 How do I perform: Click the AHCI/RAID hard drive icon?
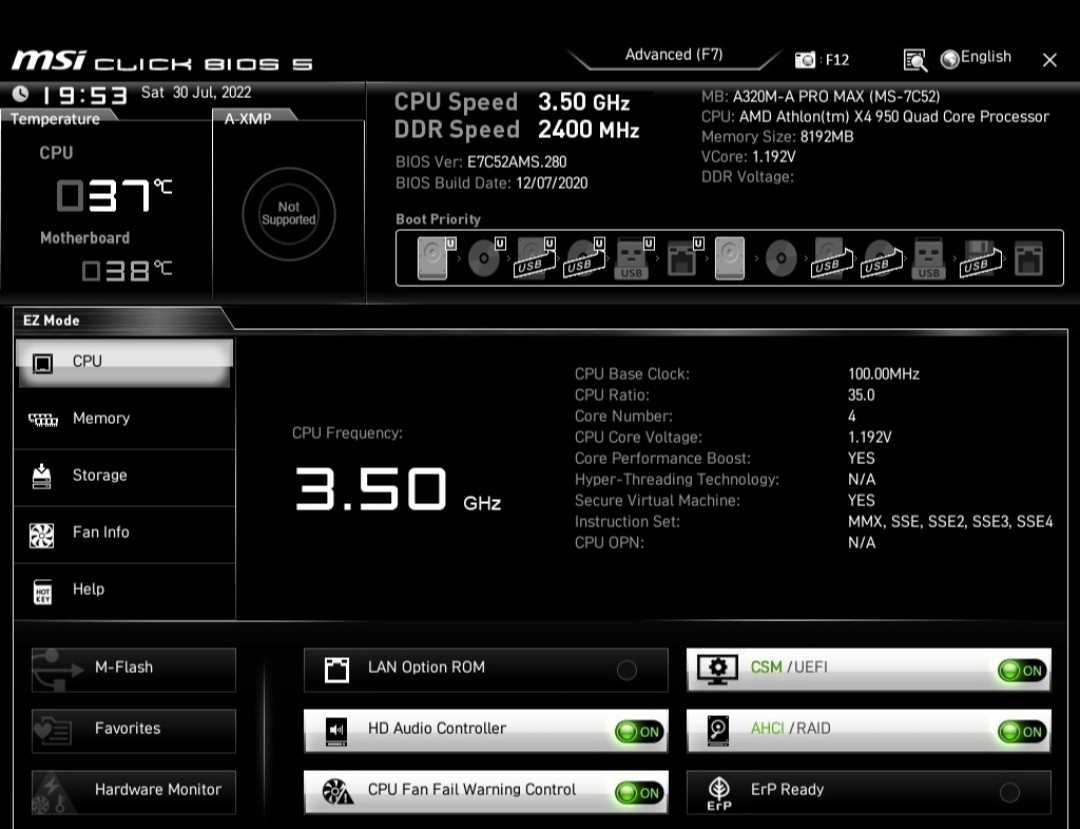point(718,731)
